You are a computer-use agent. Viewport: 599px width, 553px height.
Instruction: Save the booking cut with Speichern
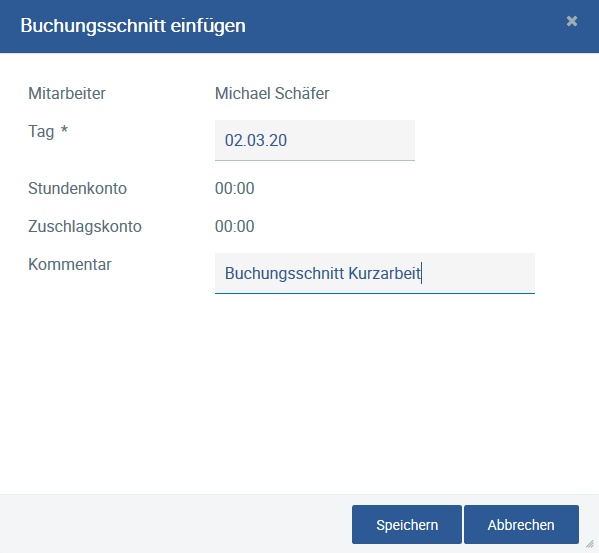click(407, 525)
